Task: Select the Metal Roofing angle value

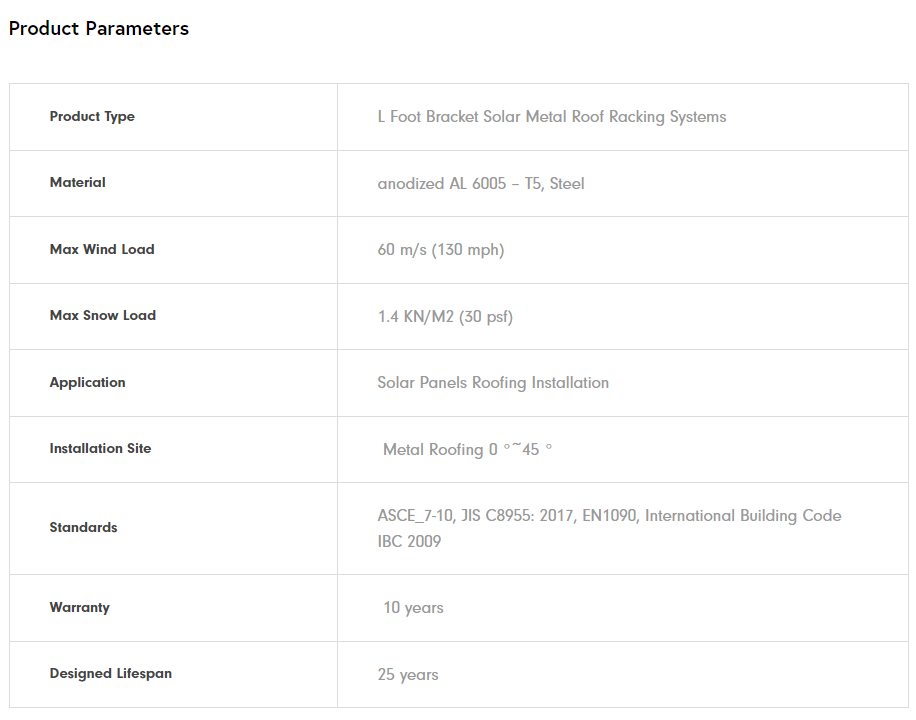Action: [467, 450]
